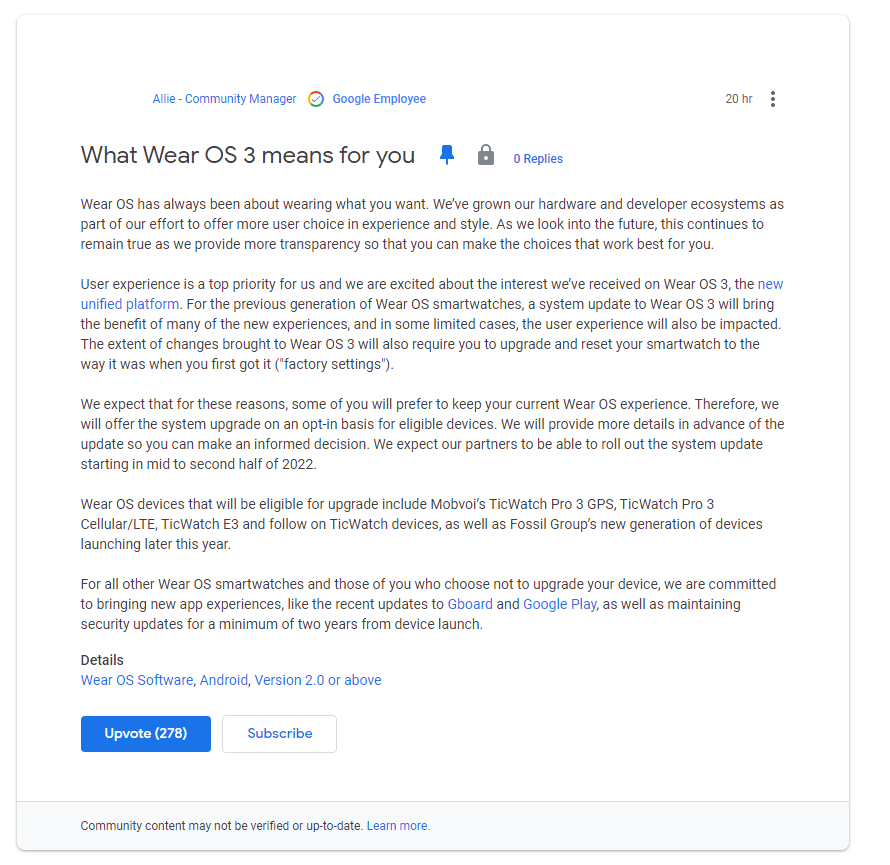The width and height of the screenshot is (890, 865).
Task: Click the blue pinned-post pin icon
Action: pyautogui.click(x=447, y=155)
